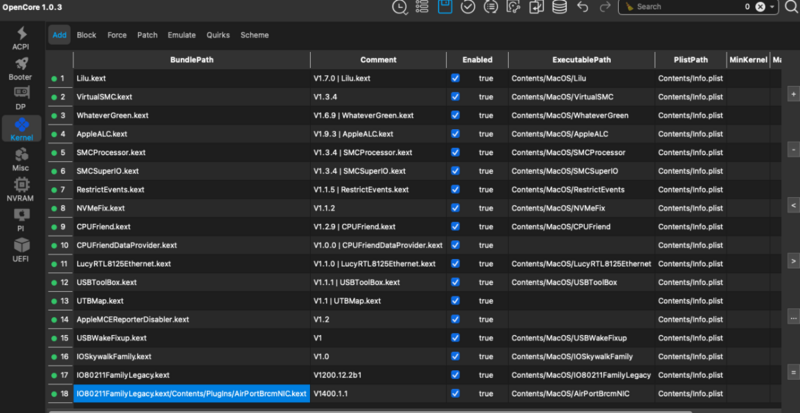Open the UEFI section in sidebar
Image resolution: width=800 pixels, height=413 pixels.
(21, 250)
